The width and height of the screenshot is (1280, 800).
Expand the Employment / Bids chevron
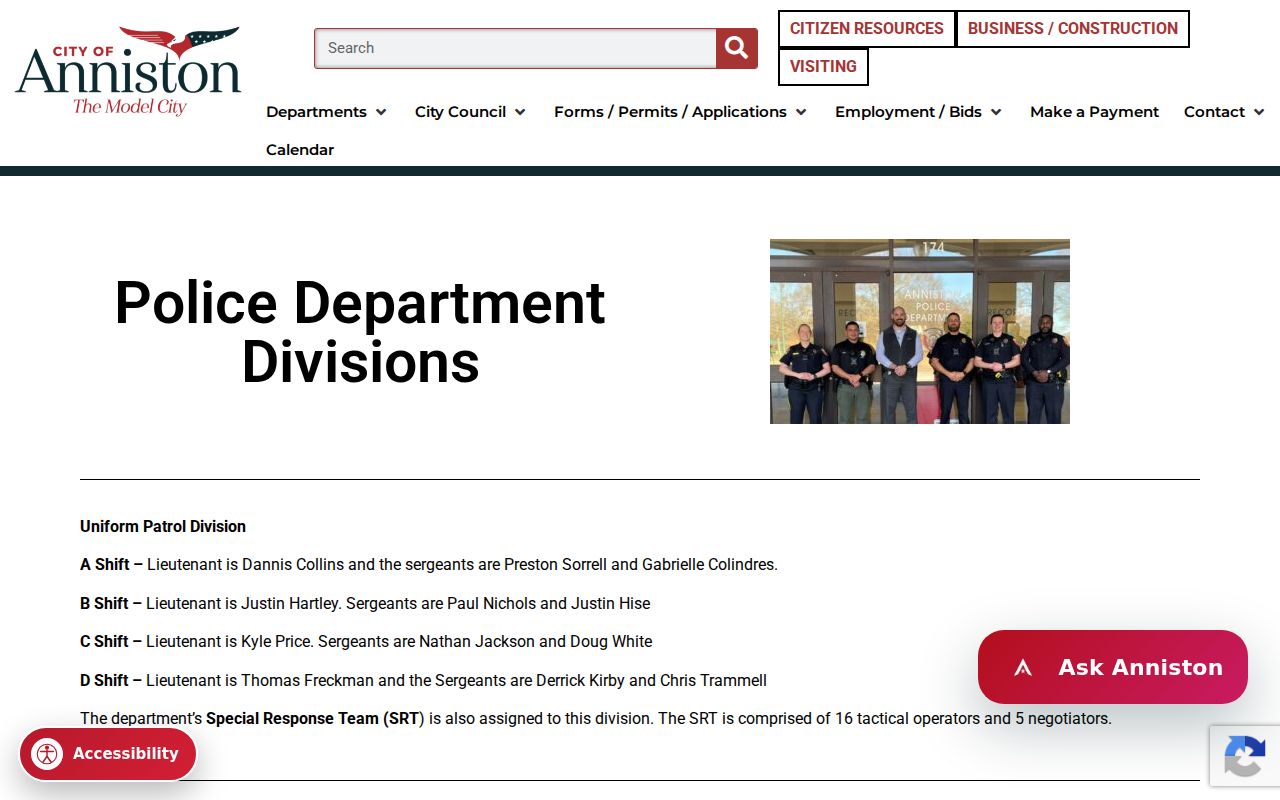click(x=996, y=112)
